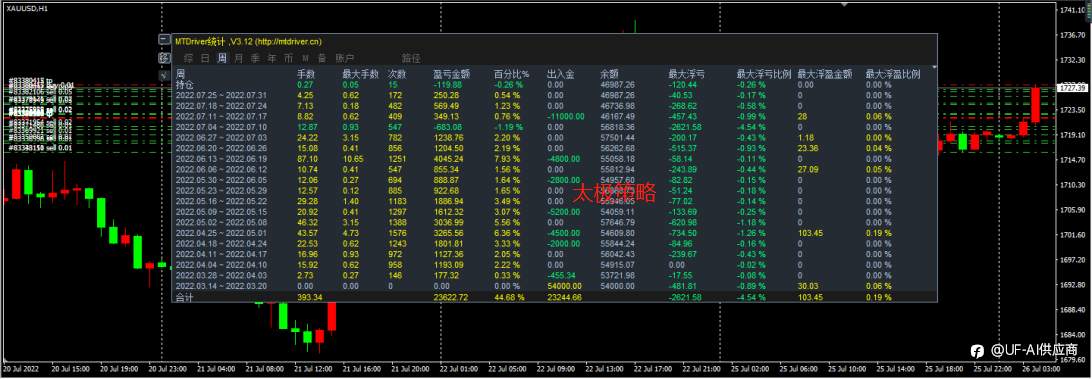Image resolution: width=1092 pixels, height=379 pixels.
Task: Click the 合计 total row label
Action: pos(185,297)
